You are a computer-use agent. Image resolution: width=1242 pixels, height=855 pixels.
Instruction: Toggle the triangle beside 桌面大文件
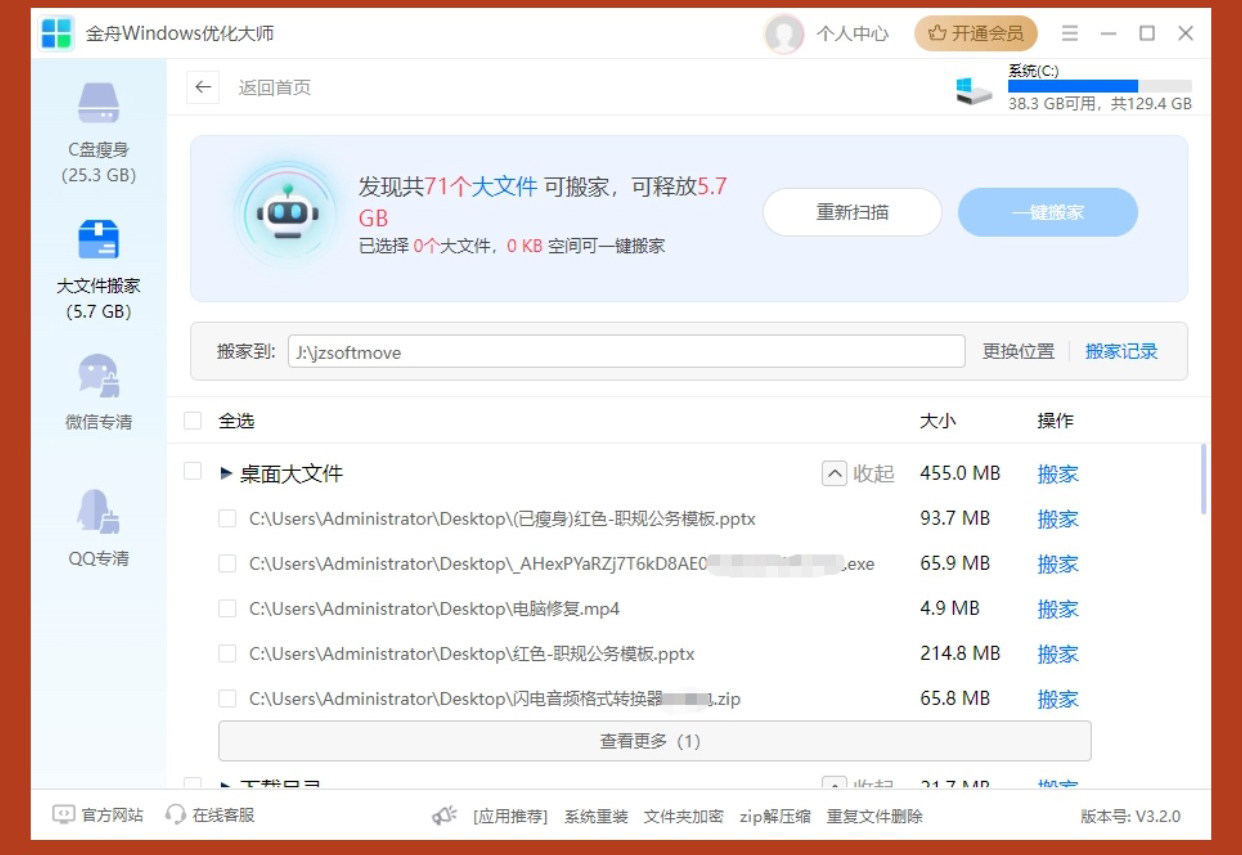pos(226,473)
